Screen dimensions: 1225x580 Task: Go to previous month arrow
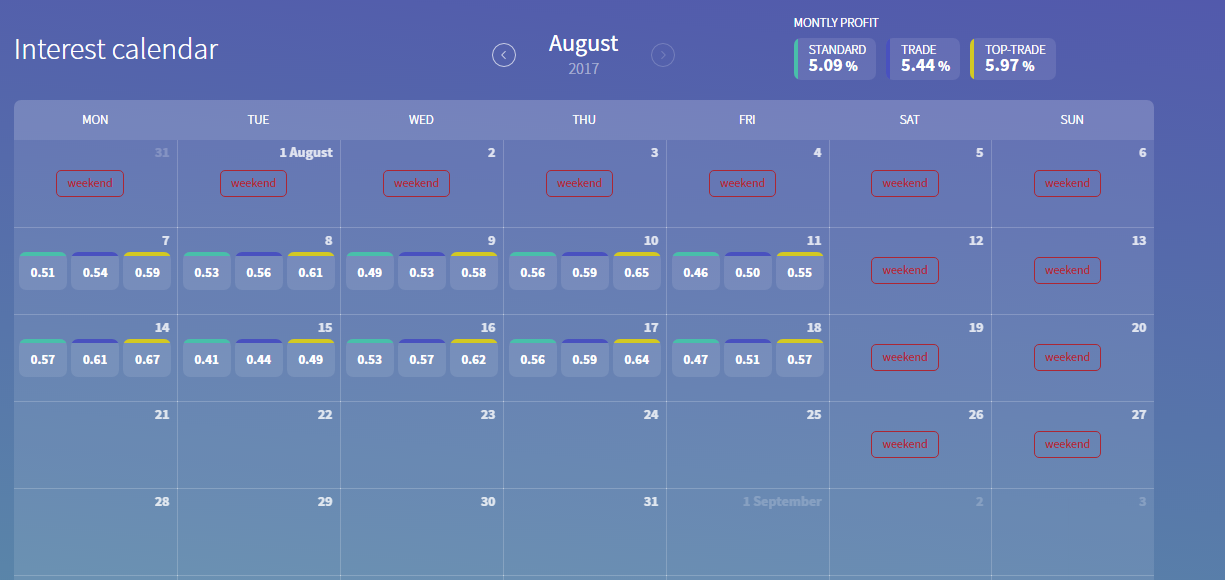point(504,55)
